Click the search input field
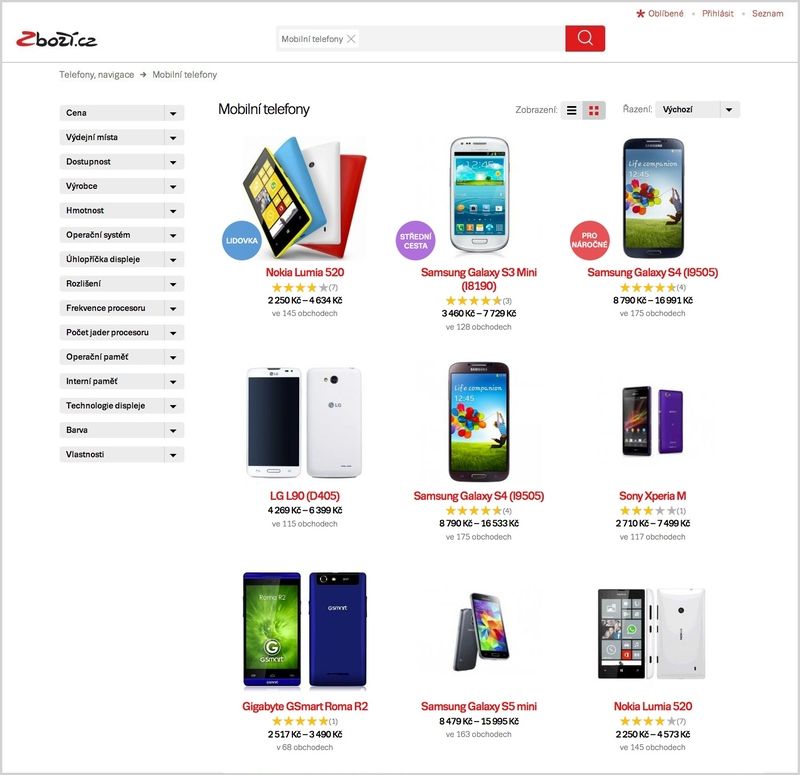 click(461, 39)
